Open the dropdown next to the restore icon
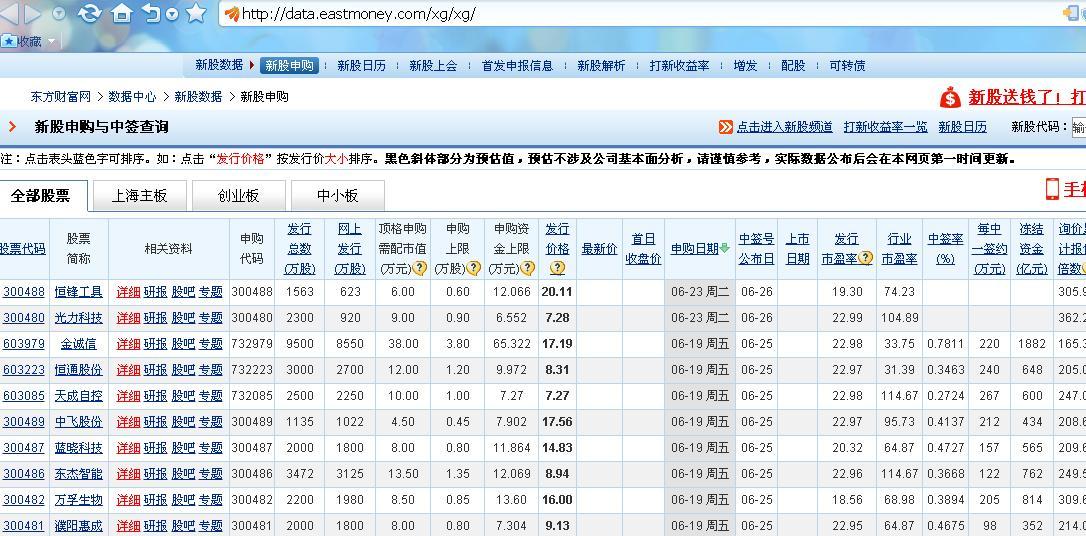The image size is (1086, 536). [172, 14]
